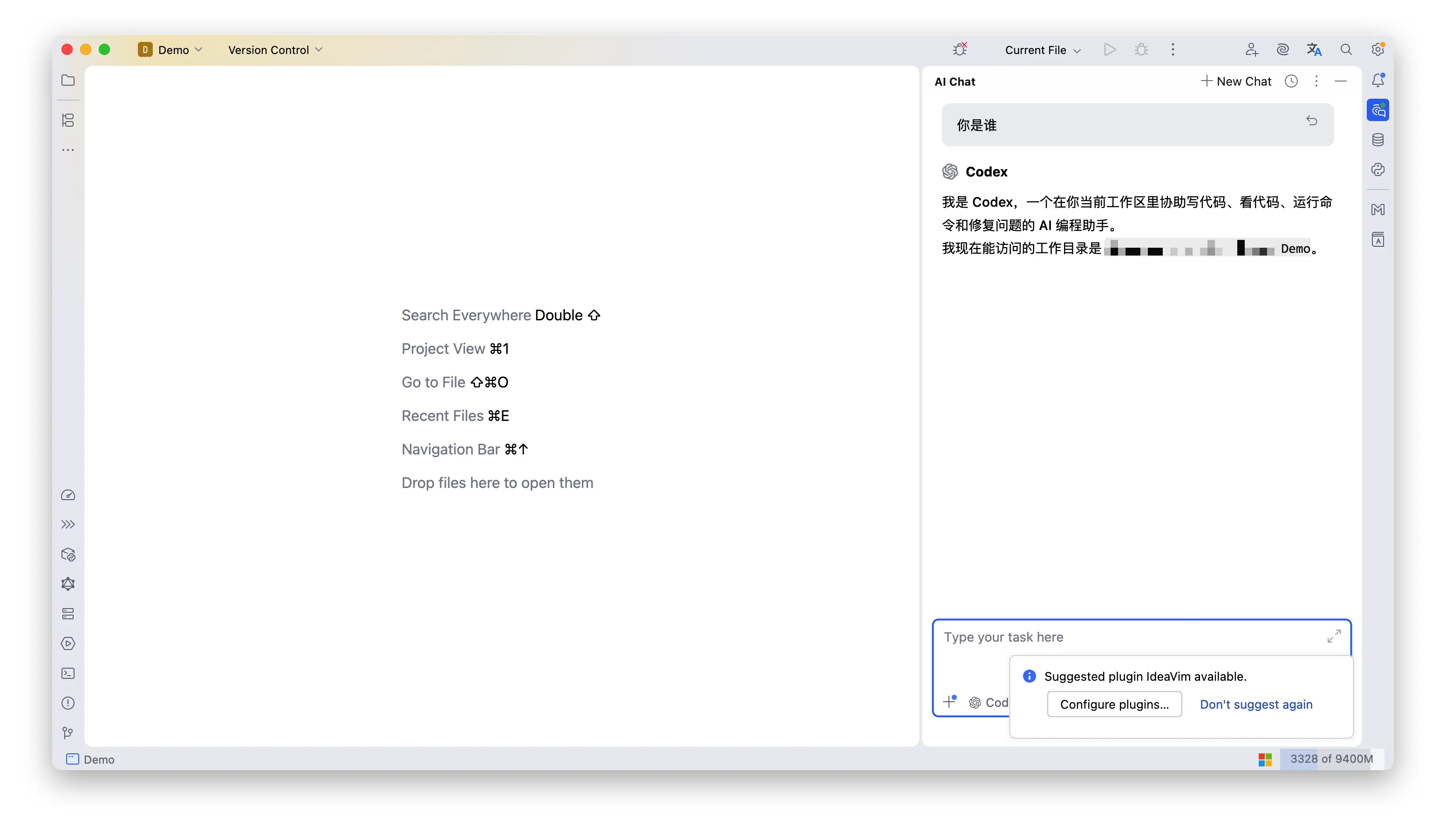This screenshot has height=840, width=1446.
Task: Open the Current File run configuration dropdown
Action: [1043, 50]
